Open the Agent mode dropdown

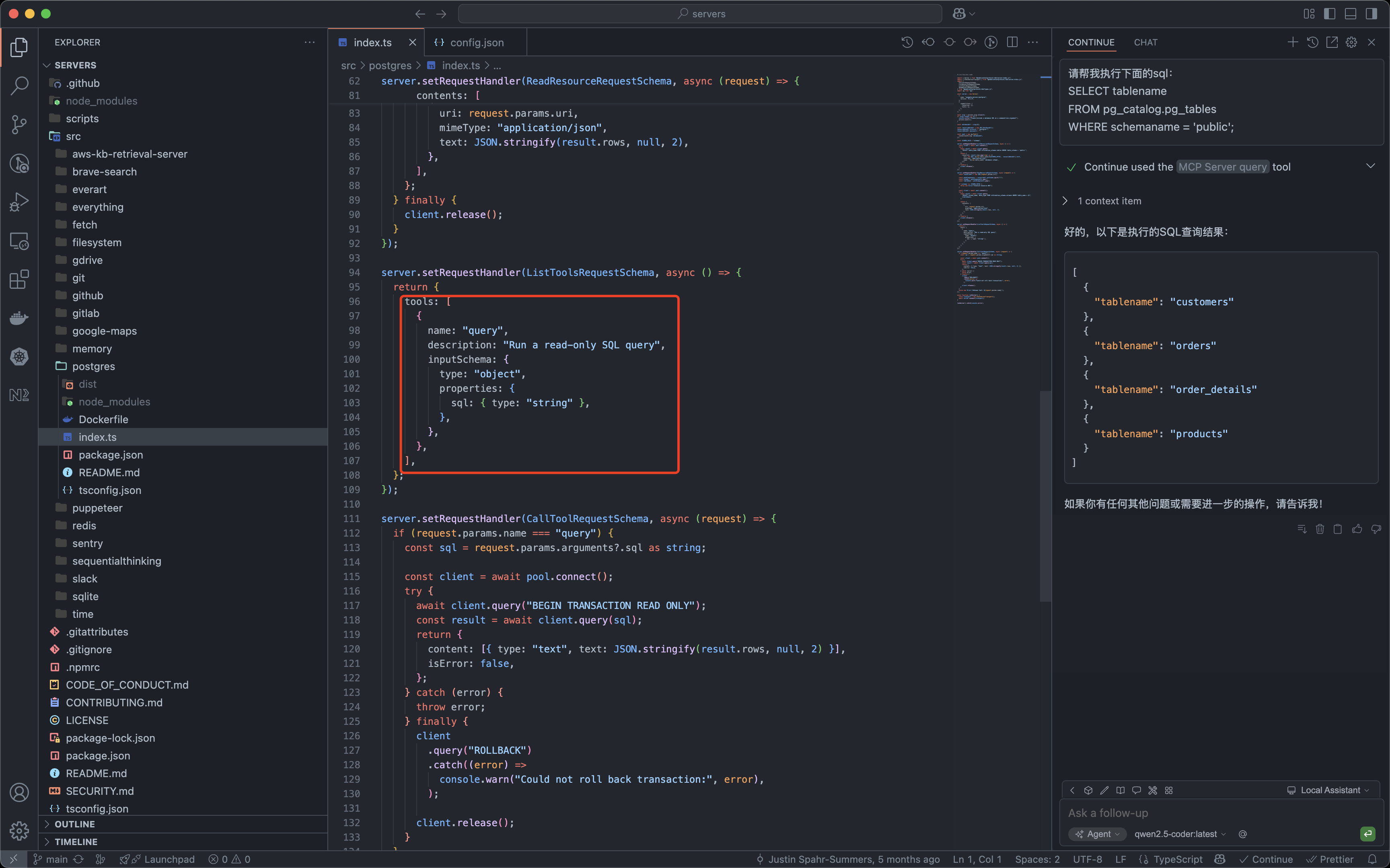pos(1097,834)
